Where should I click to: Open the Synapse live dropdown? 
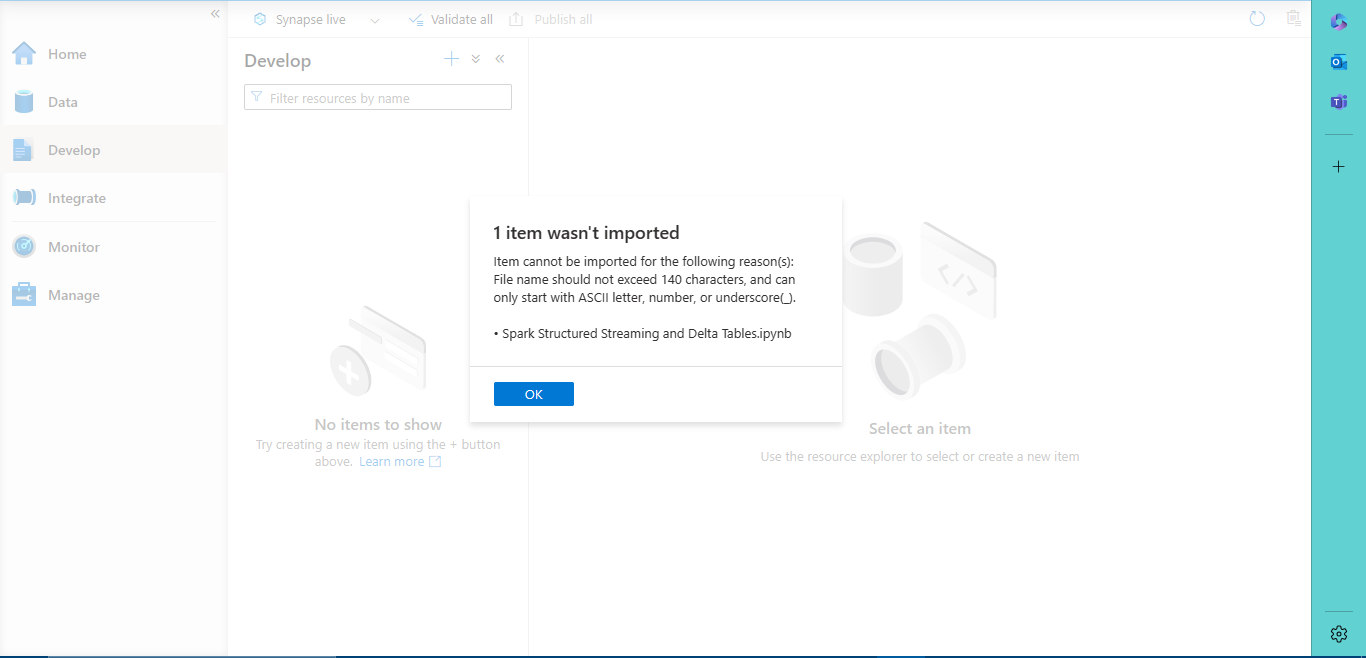375,20
